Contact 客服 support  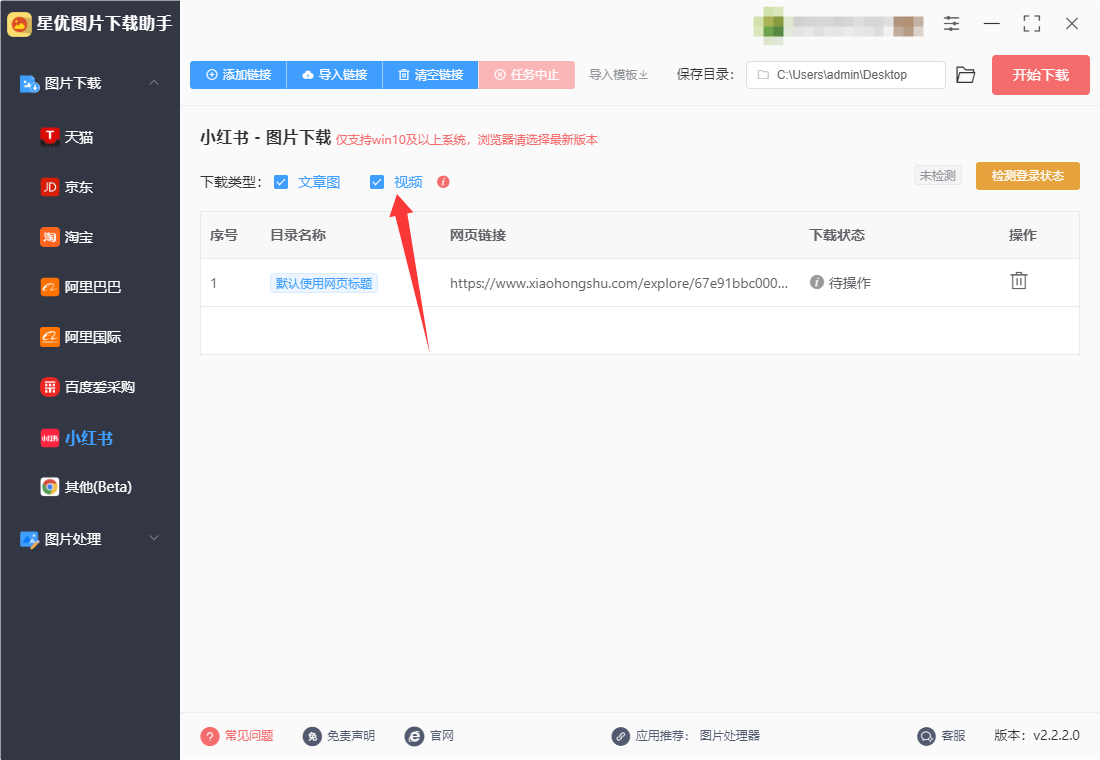(953, 735)
